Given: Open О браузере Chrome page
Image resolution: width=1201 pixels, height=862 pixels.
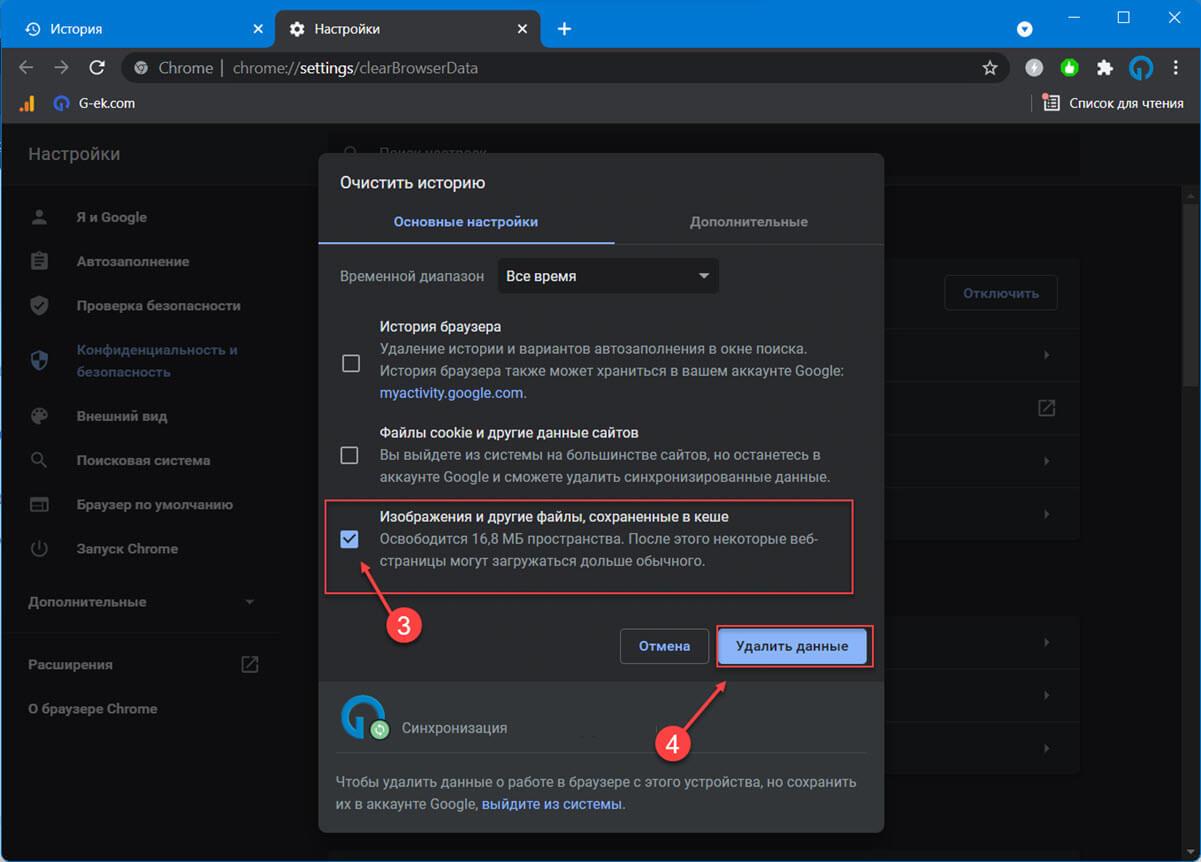Looking at the screenshot, I should (93, 708).
